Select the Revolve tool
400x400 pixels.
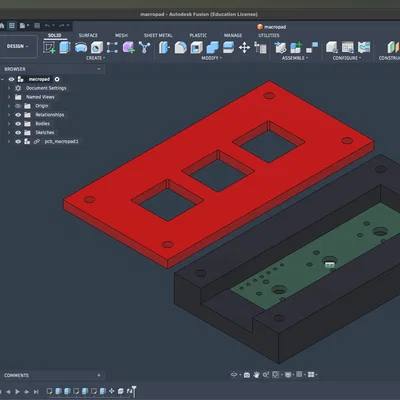(x=81, y=47)
